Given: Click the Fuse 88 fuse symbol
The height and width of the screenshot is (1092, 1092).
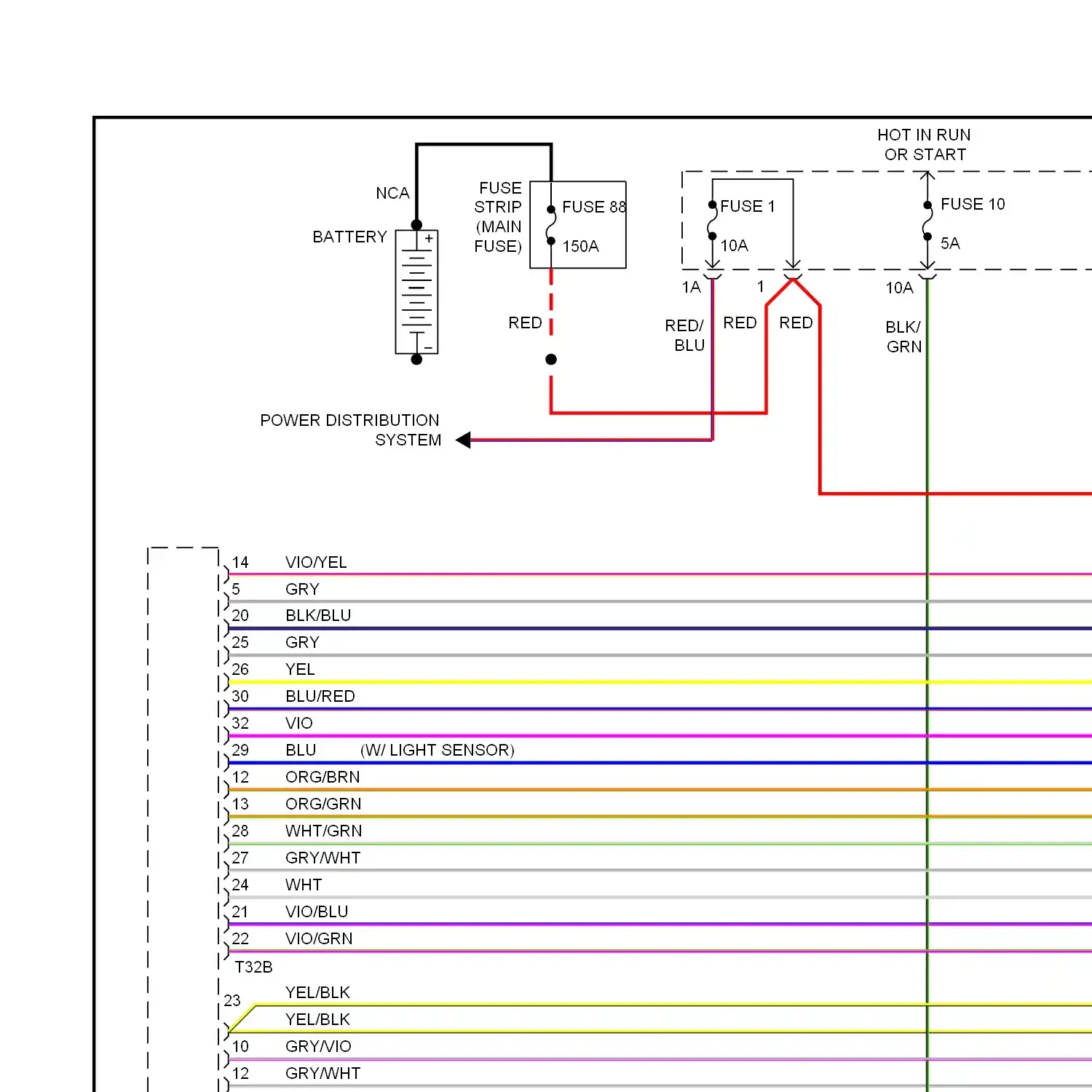Looking at the screenshot, I should tap(551, 226).
